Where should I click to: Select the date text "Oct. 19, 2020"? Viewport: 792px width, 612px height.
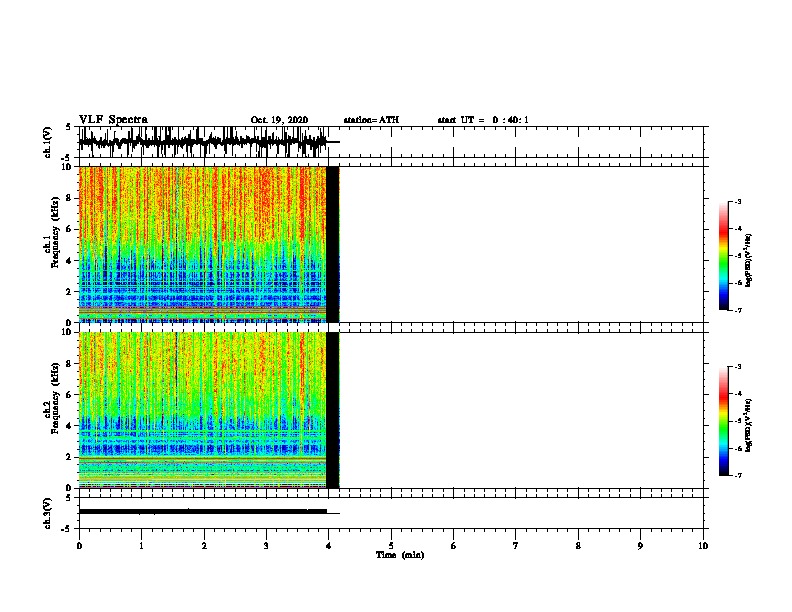(279, 120)
